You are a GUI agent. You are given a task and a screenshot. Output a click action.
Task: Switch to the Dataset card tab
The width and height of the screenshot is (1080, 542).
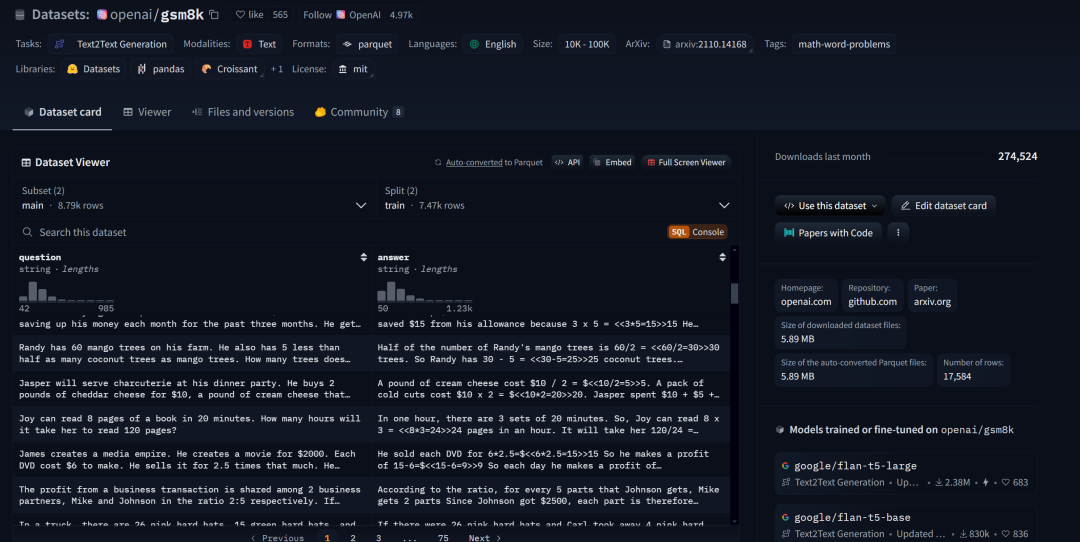[63, 112]
